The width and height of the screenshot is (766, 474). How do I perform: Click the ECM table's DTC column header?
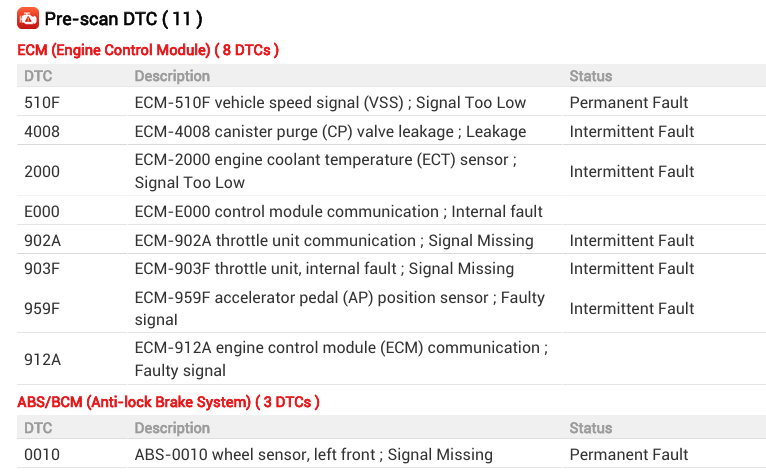pyautogui.click(x=38, y=76)
